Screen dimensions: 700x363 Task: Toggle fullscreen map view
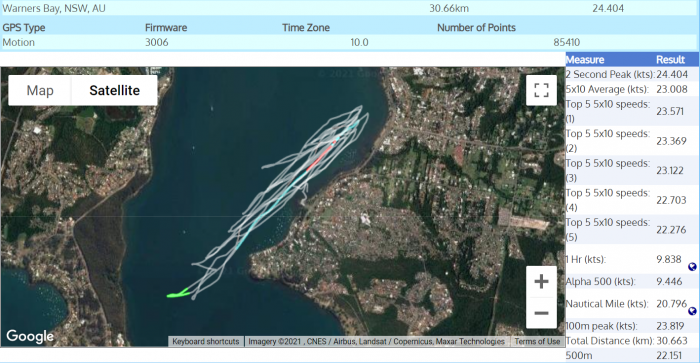(541, 90)
